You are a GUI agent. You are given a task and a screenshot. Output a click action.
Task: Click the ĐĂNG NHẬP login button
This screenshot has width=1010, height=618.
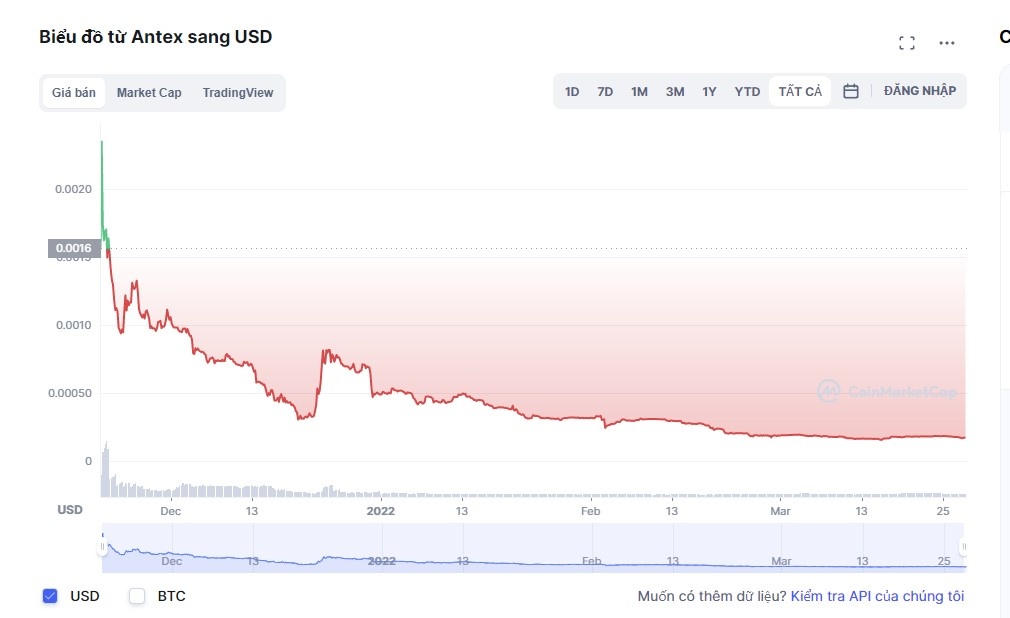(x=920, y=91)
